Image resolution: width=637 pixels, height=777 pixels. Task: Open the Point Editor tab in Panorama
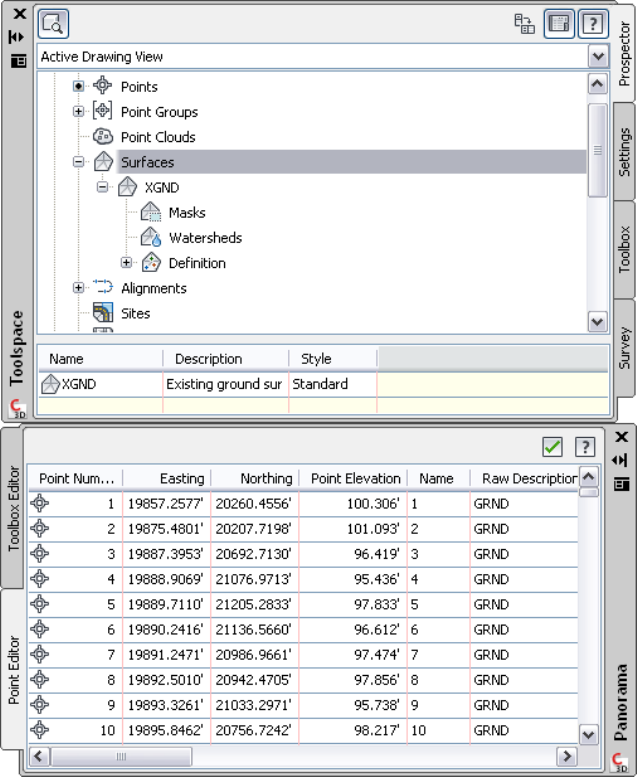point(13,670)
